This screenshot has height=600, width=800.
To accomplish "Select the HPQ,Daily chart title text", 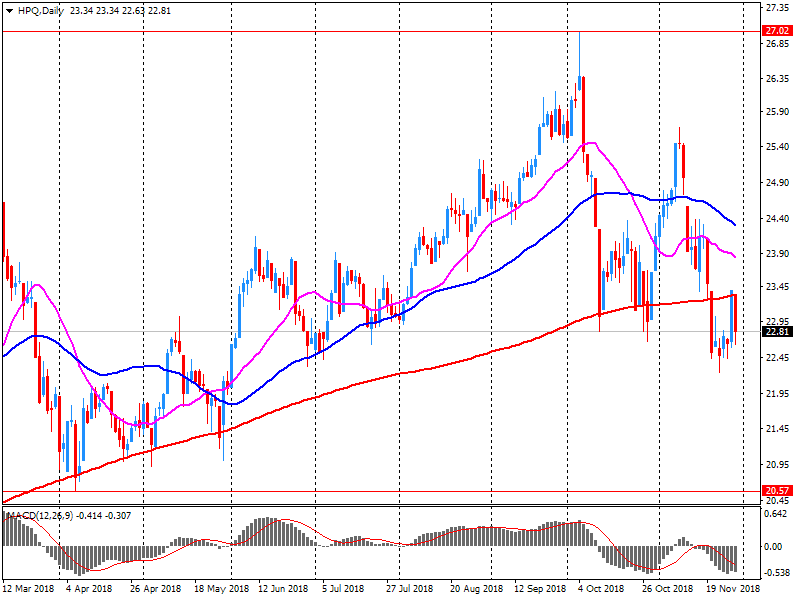I will (41, 11).
